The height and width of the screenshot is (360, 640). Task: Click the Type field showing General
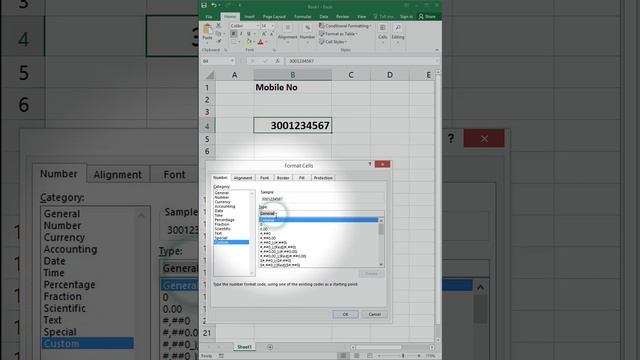(321, 213)
